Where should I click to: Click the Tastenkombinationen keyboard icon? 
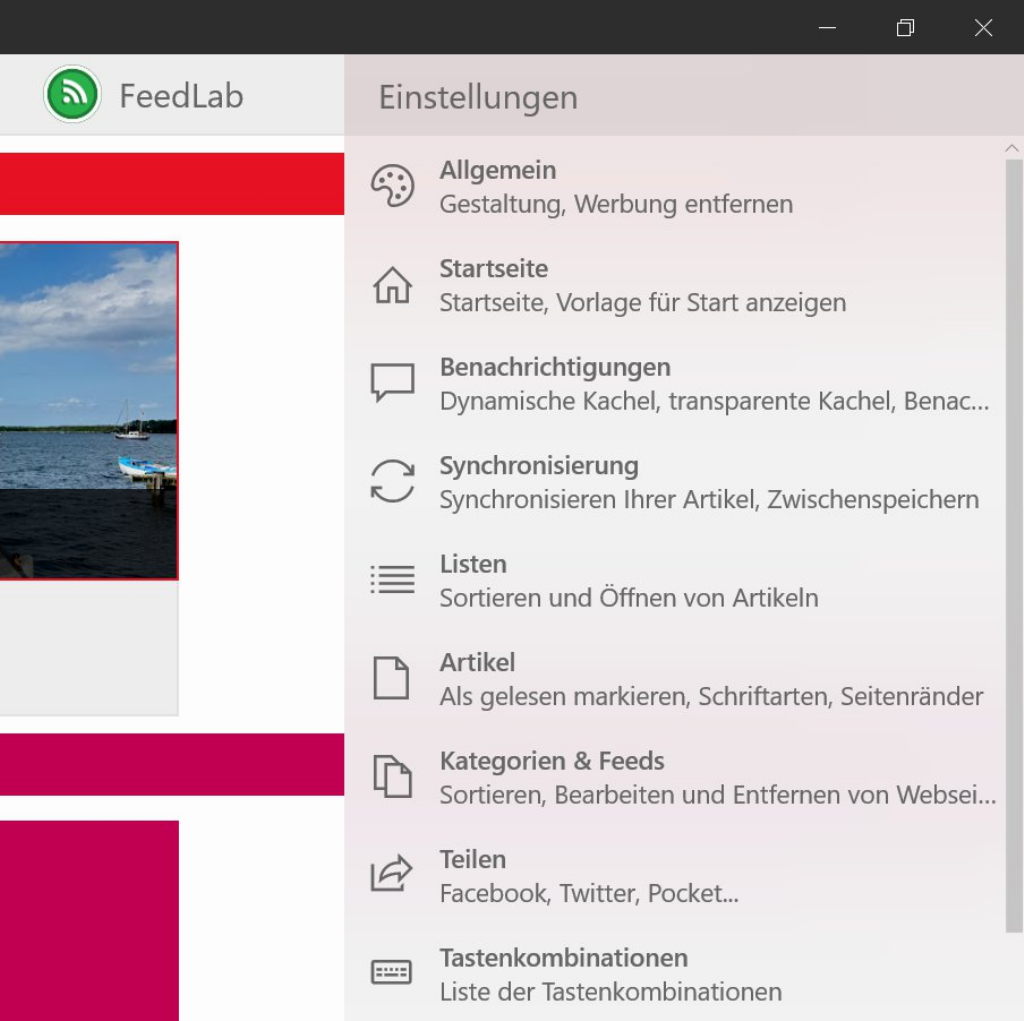pos(391,973)
